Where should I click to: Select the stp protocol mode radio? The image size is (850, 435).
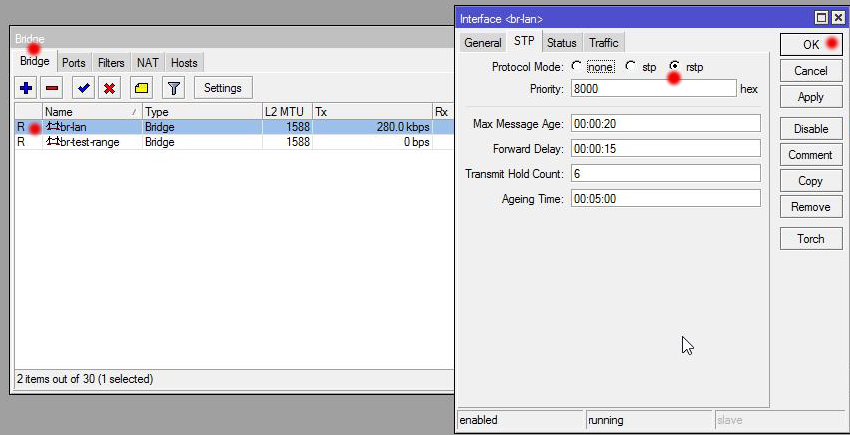pyautogui.click(x=630, y=66)
